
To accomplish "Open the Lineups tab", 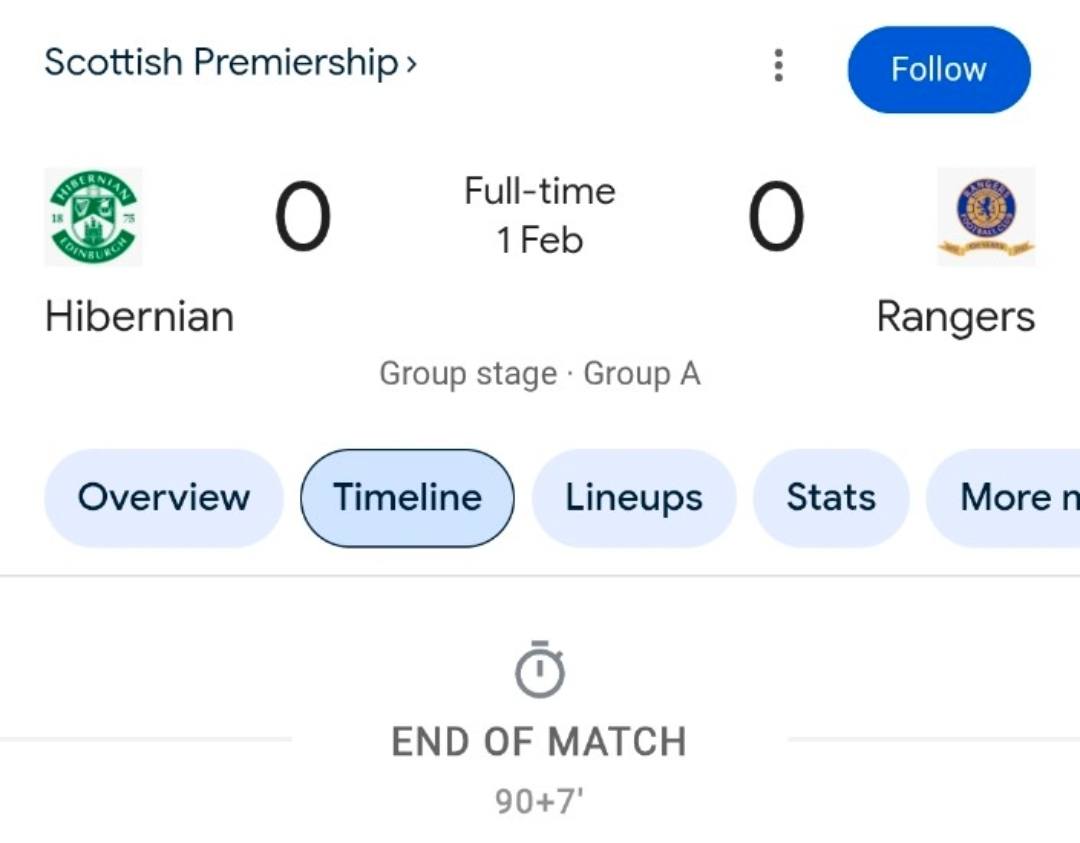I will pyautogui.click(x=634, y=497).
